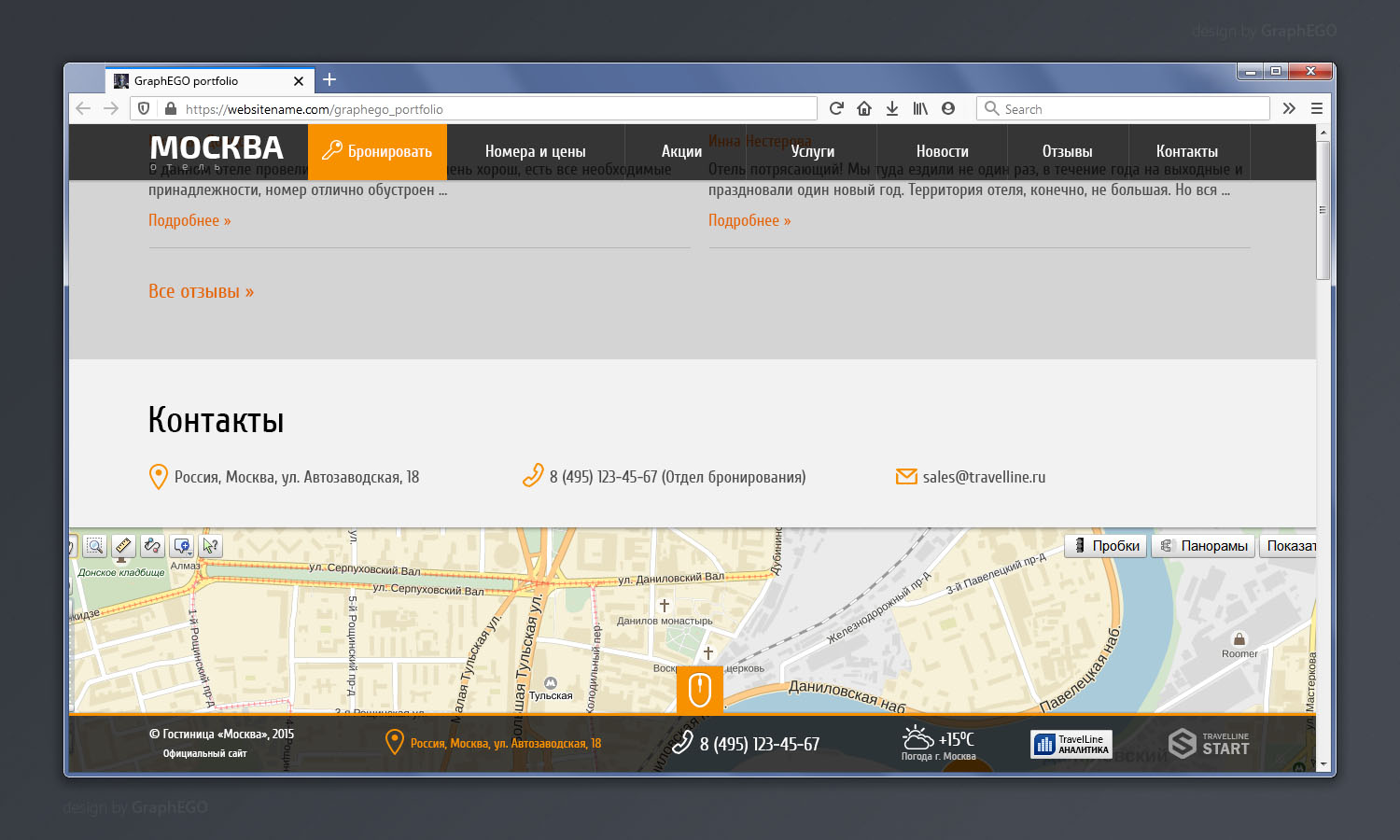Select the map ruler distance tool
Viewport: 1400px width, 840px height.
(123, 546)
